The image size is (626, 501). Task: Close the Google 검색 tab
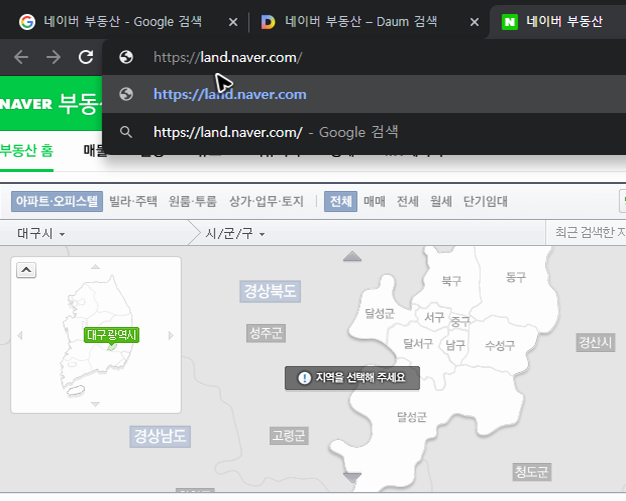pos(233,22)
